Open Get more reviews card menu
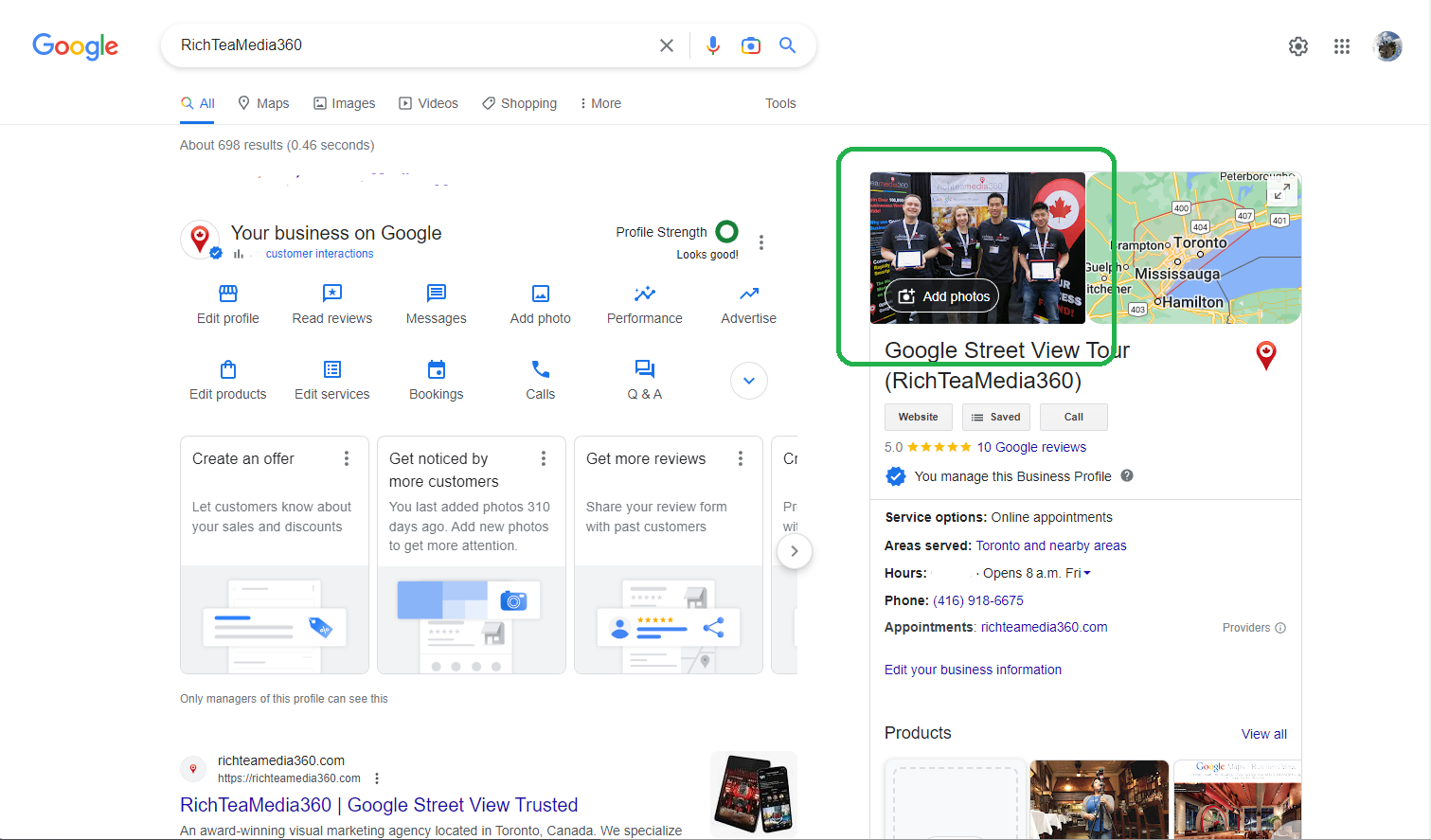The image size is (1431, 840). coord(741,458)
